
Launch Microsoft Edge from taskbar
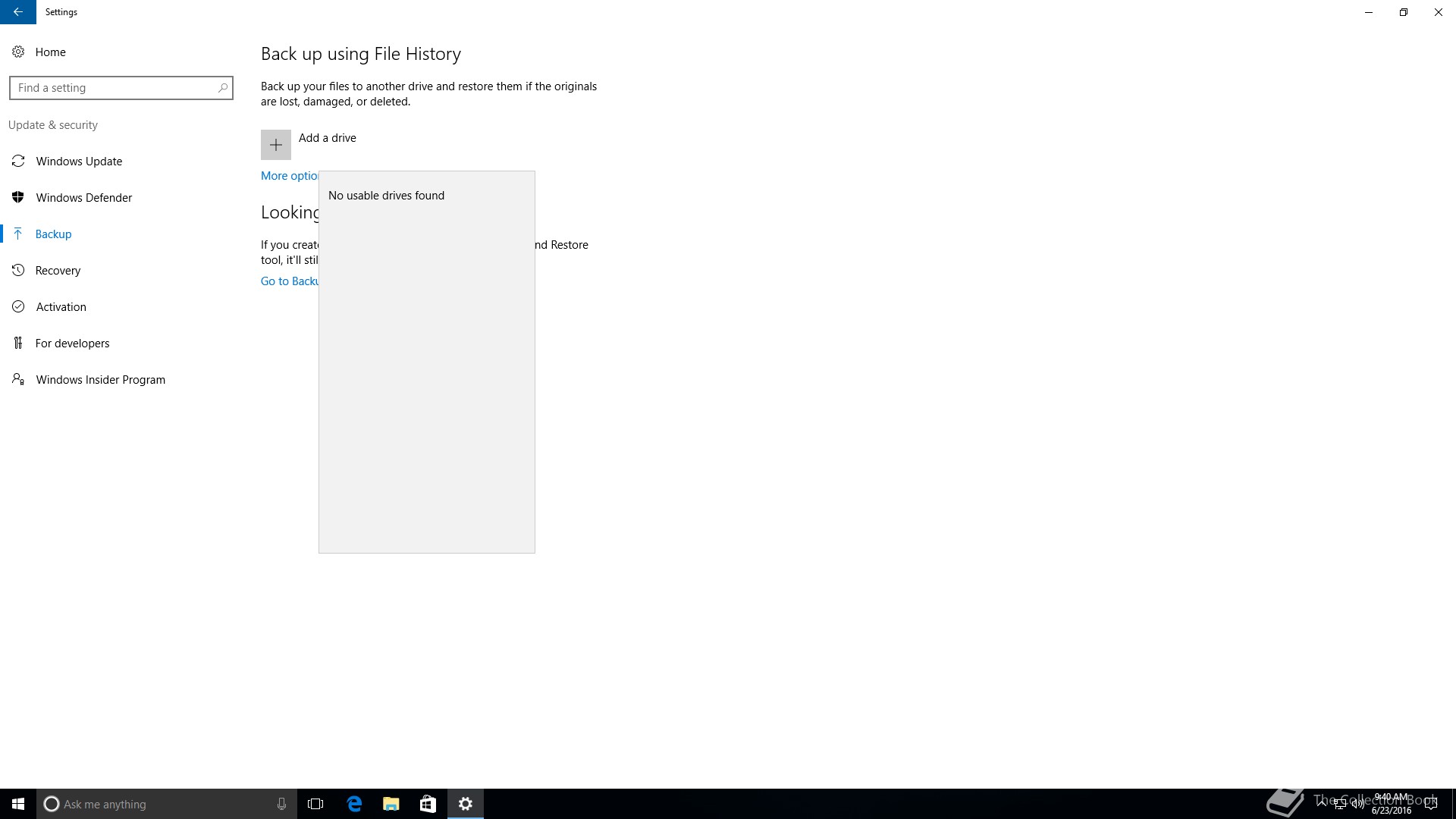pos(354,804)
